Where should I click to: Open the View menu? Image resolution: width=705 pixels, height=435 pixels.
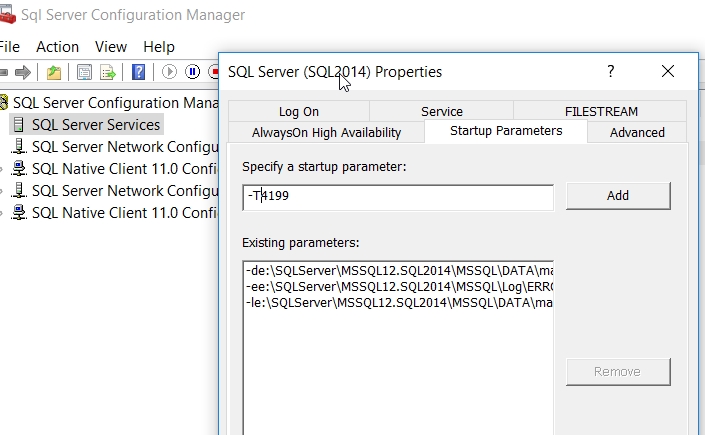pos(111,47)
